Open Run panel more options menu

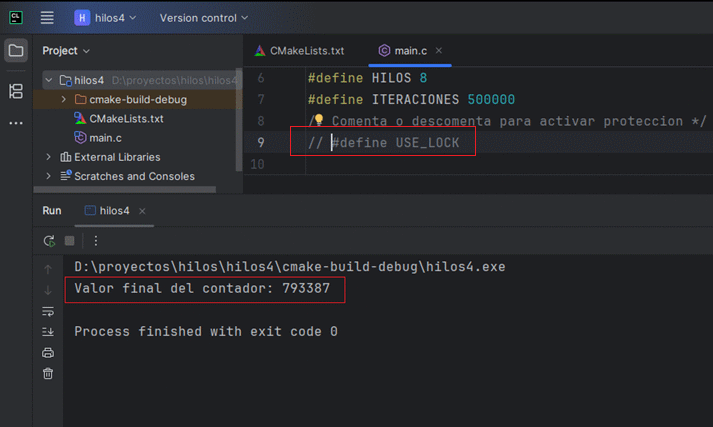(x=96, y=241)
